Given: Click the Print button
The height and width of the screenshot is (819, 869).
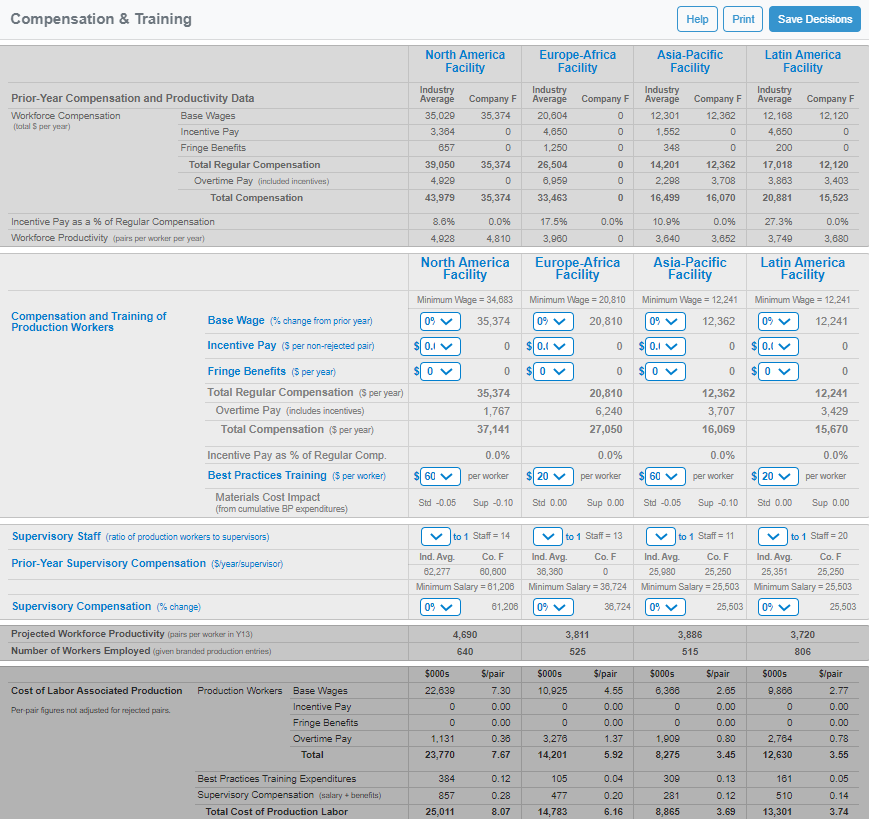Looking at the screenshot, I should click(x=743, y=19).
